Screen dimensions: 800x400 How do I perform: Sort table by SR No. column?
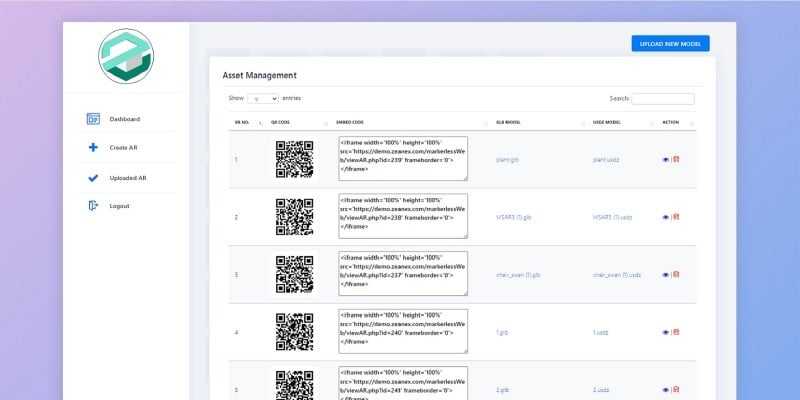246,123
